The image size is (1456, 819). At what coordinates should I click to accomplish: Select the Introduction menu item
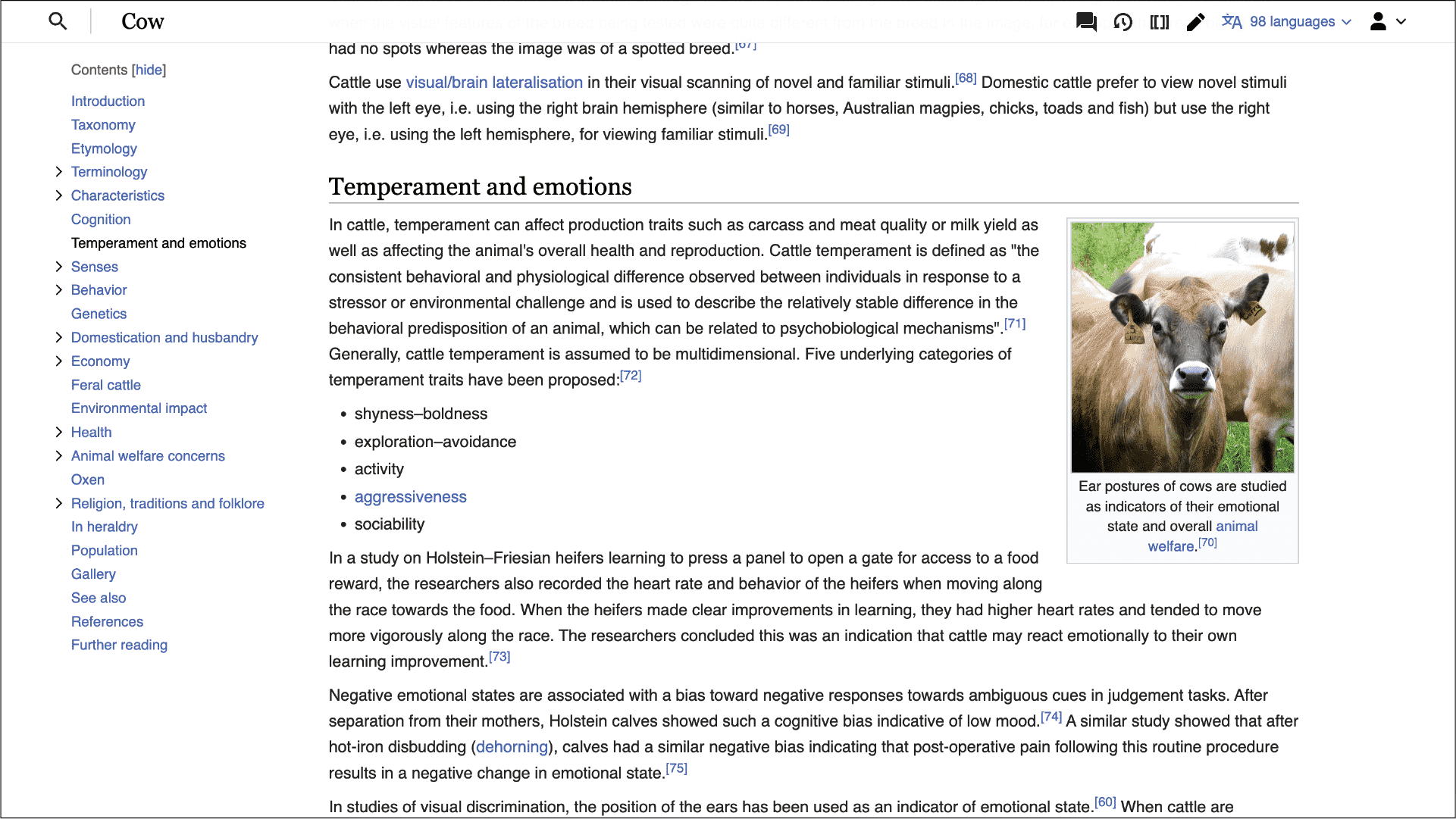click(x=107, y=100)
